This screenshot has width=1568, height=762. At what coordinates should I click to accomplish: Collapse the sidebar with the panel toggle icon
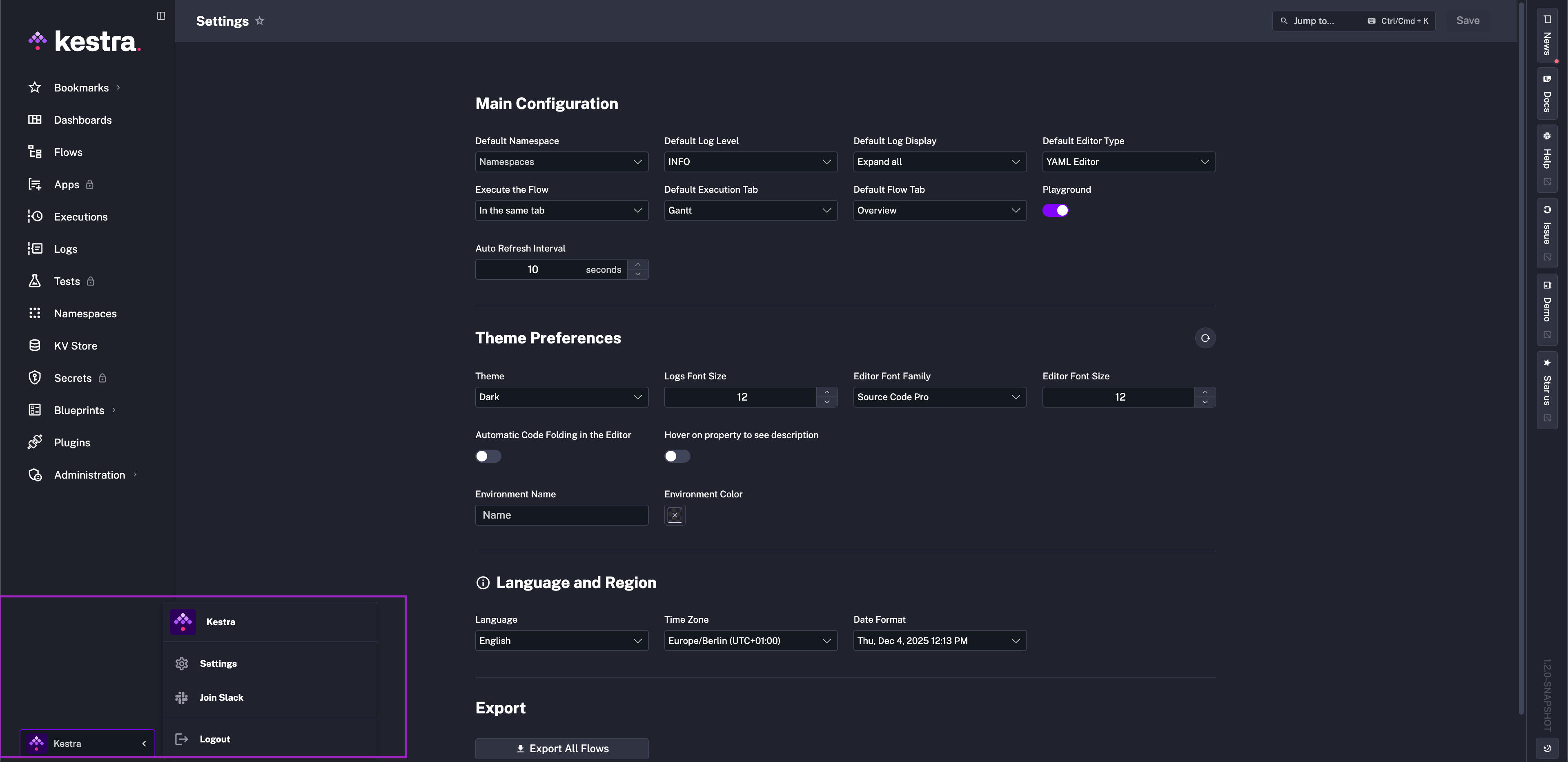tap(161, 15)
